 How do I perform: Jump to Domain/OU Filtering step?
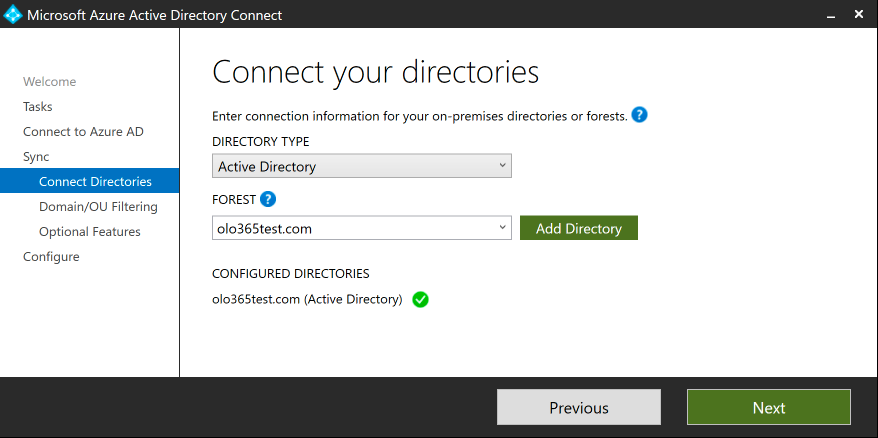coord(98,207)
